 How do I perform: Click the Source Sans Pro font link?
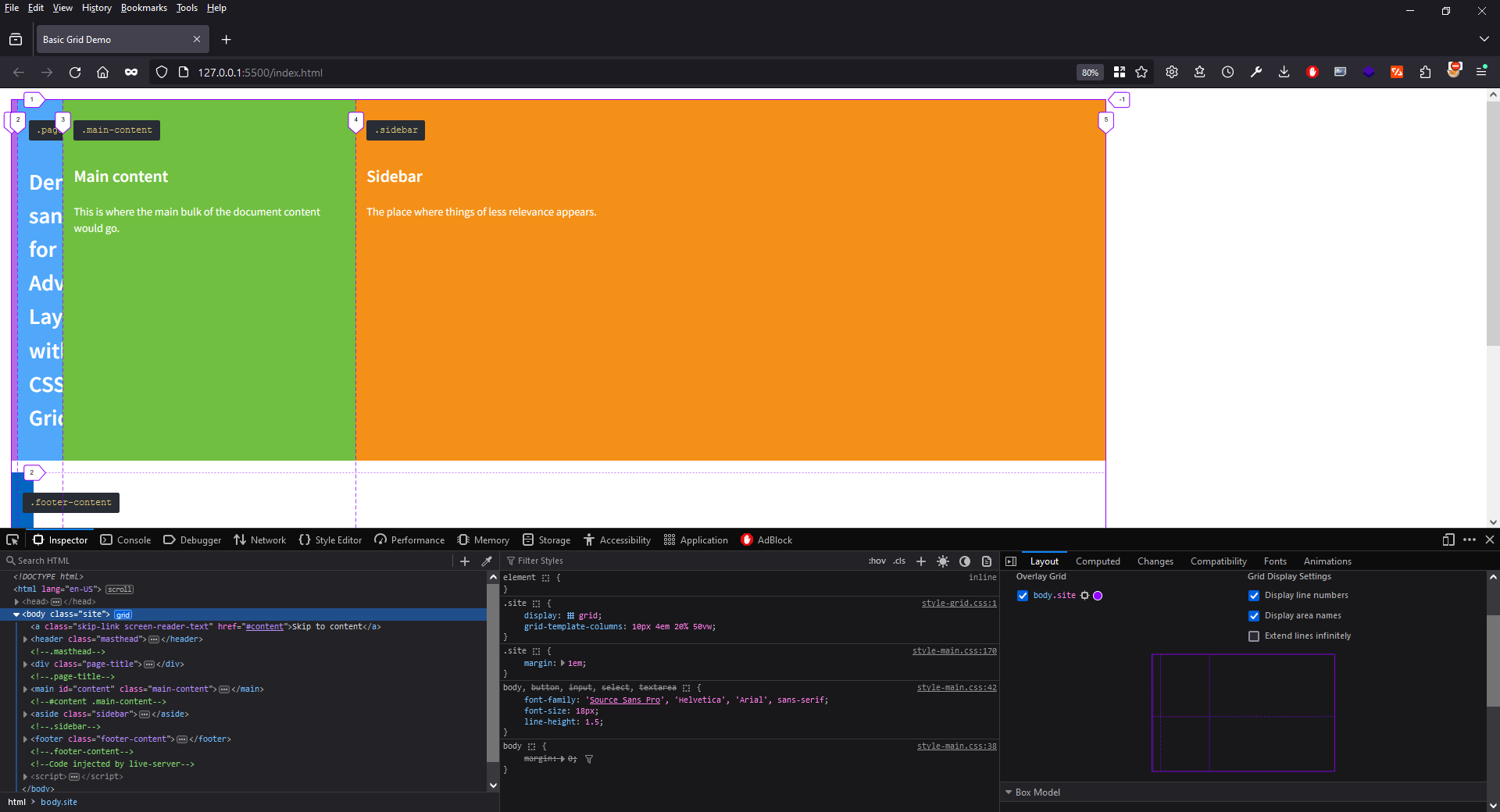pos(625,700)
